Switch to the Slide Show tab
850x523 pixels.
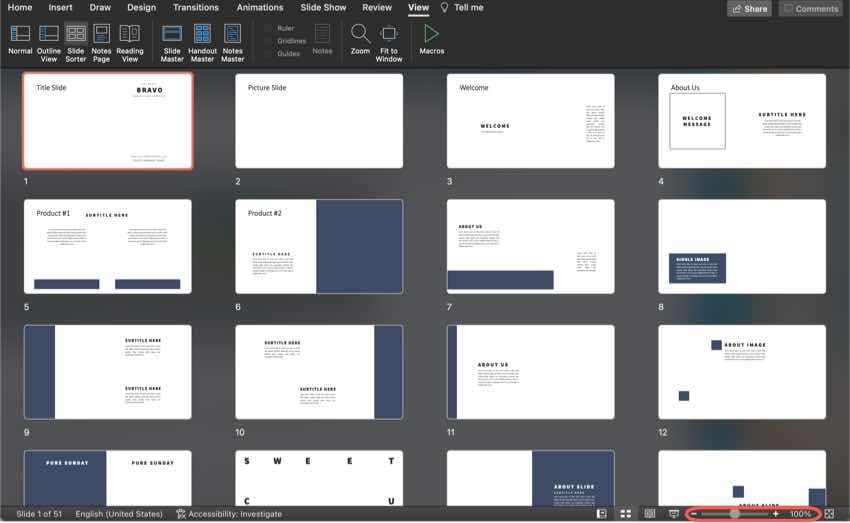click(x=324, y=8)
